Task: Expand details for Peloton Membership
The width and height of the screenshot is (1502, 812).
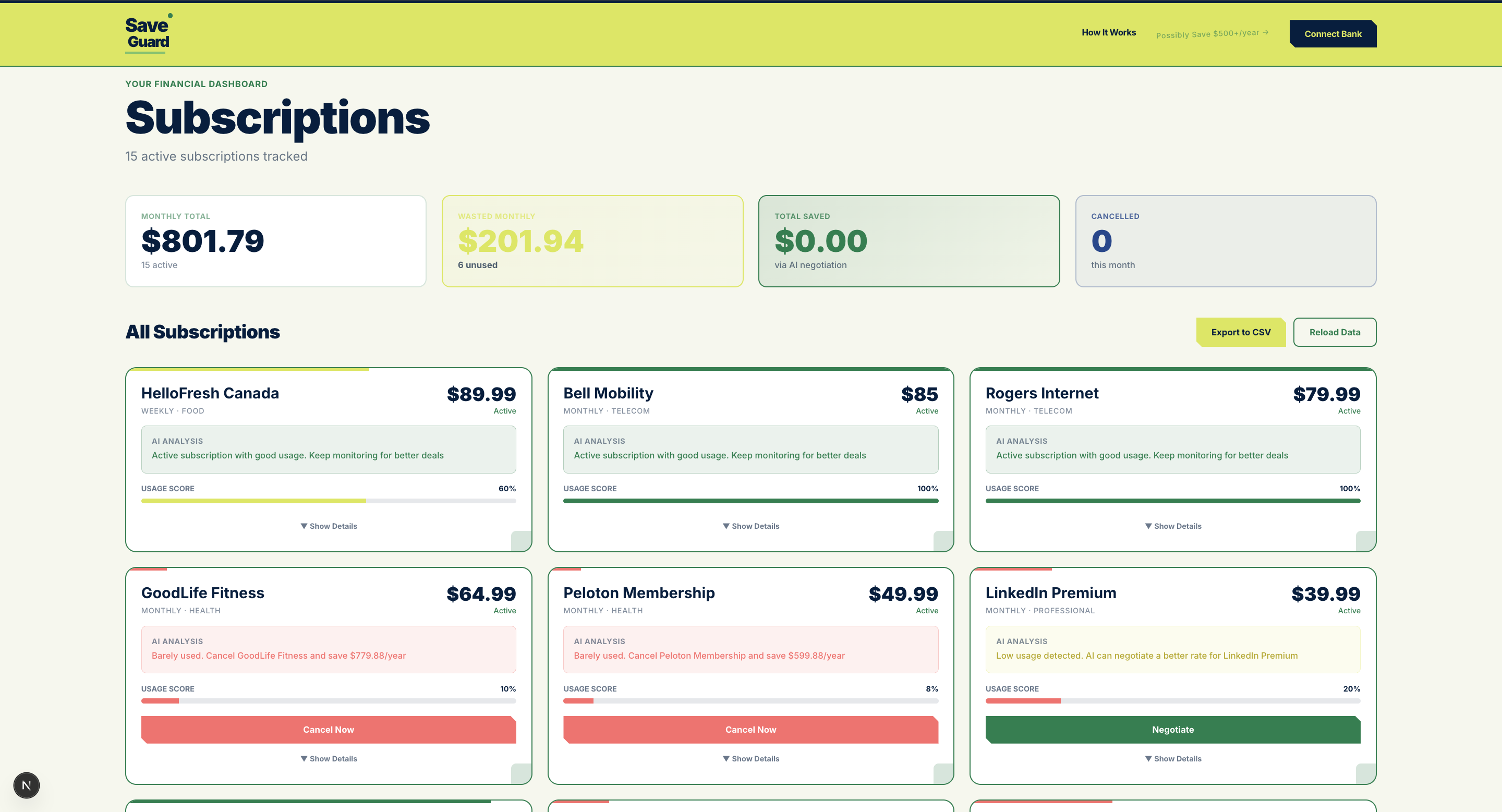Action: [750, 758]
